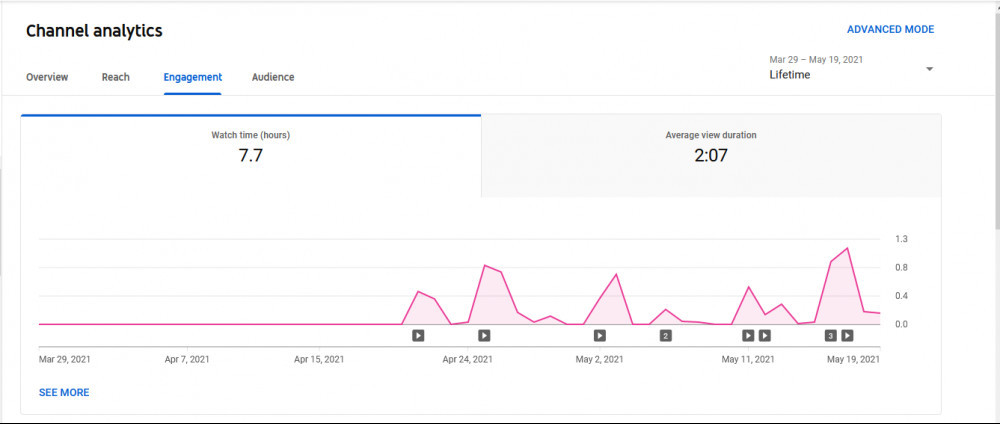This screenshot has width=1000, height=424.
Task: Click the video marker before Apr 24
Action: 484,335
